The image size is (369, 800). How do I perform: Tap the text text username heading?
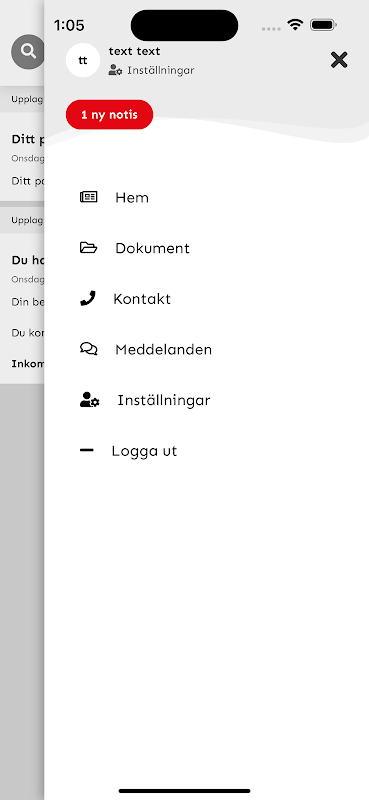pyautogui.click(x=134, y=52)
